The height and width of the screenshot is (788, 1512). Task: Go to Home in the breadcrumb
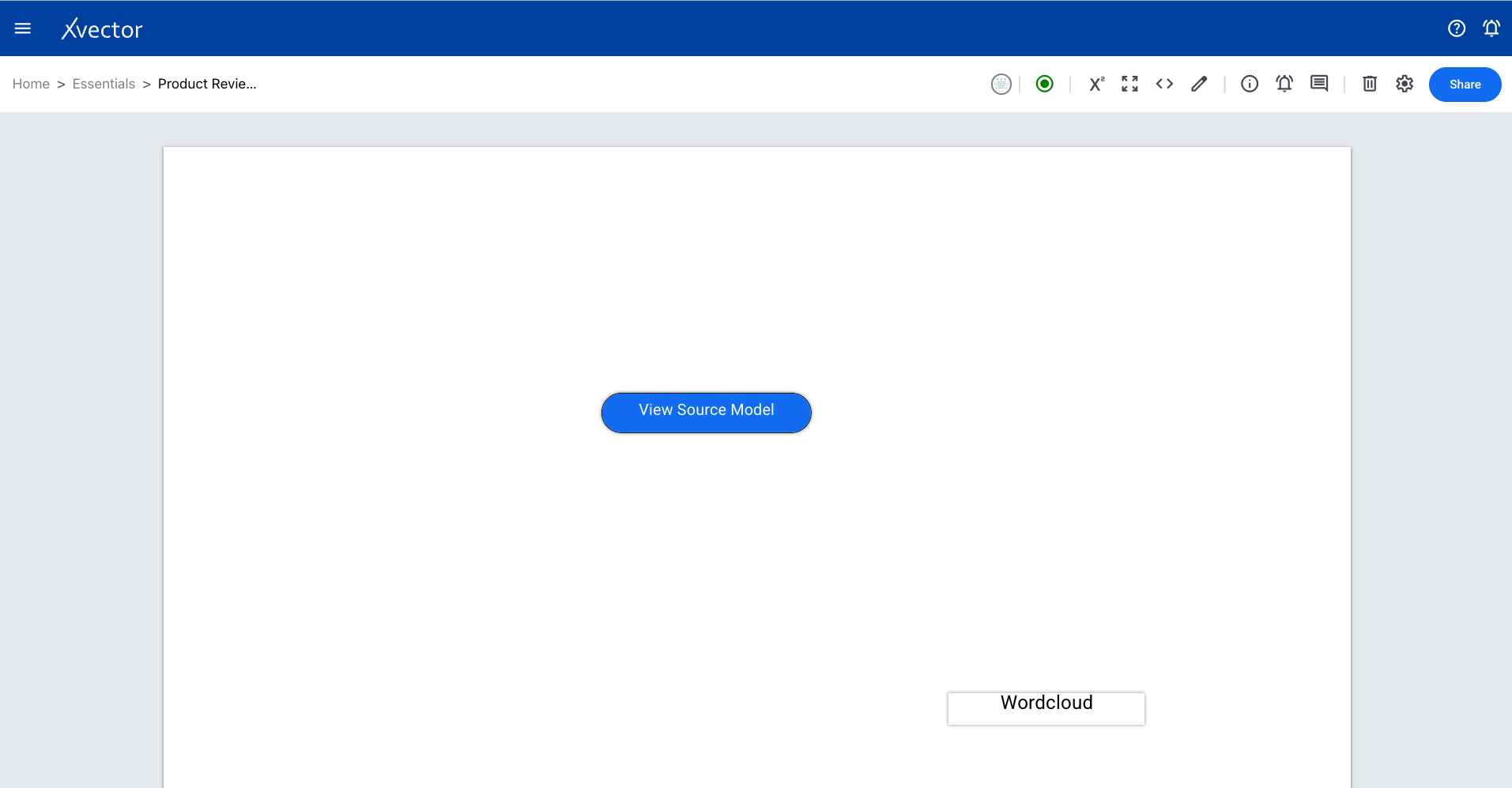pyautogui.click(x=31, y=84)
